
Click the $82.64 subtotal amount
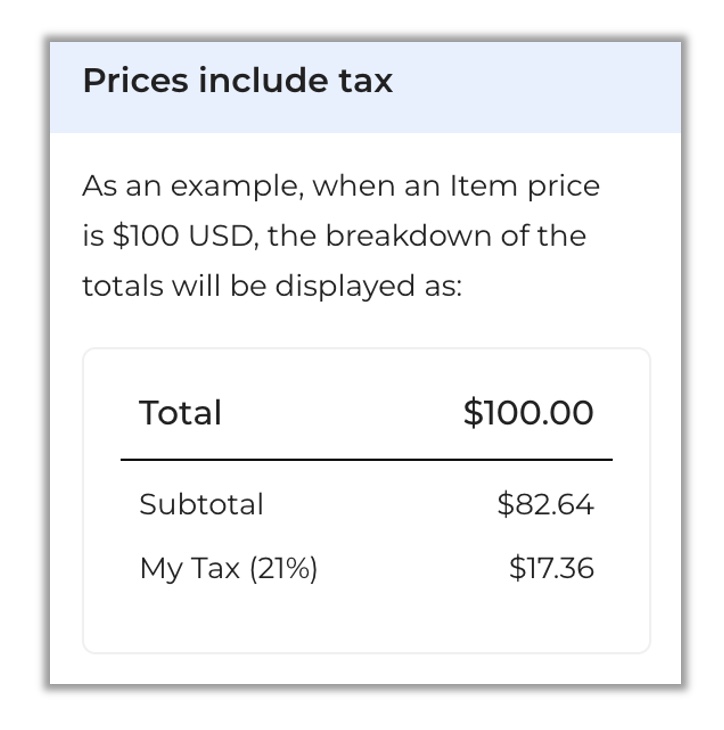(x=546, y=504)
